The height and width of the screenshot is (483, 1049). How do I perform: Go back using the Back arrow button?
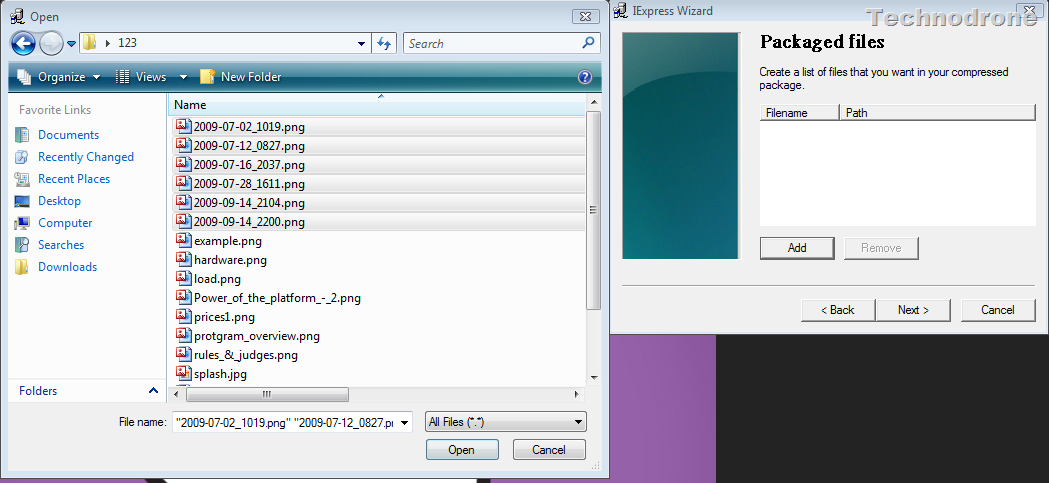pos(23,44)
